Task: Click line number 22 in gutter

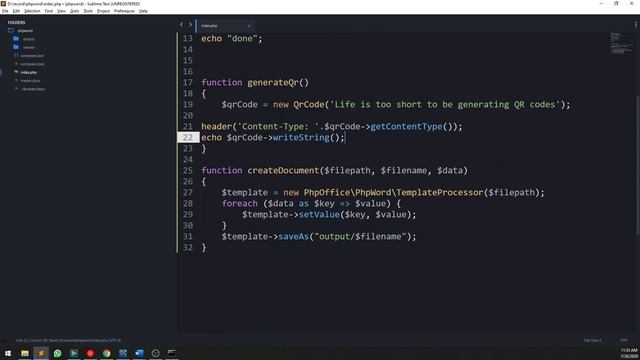Action: pos(187,138)
